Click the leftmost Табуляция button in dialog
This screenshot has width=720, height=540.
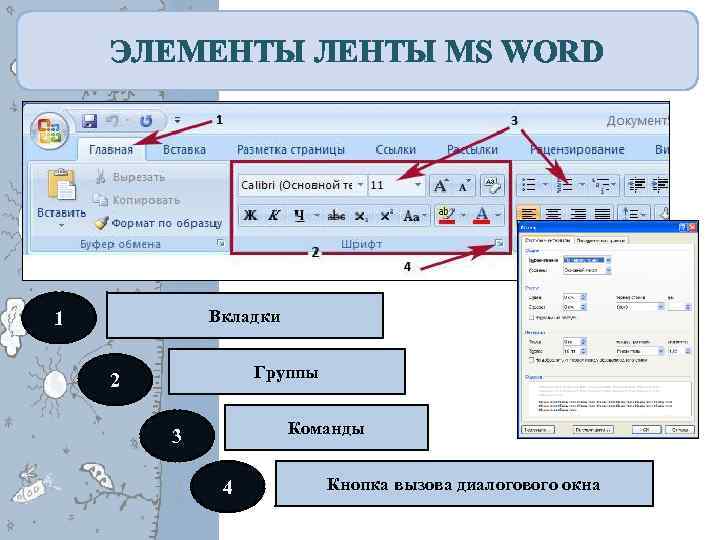pyautogui.click(x=538, y=430)
